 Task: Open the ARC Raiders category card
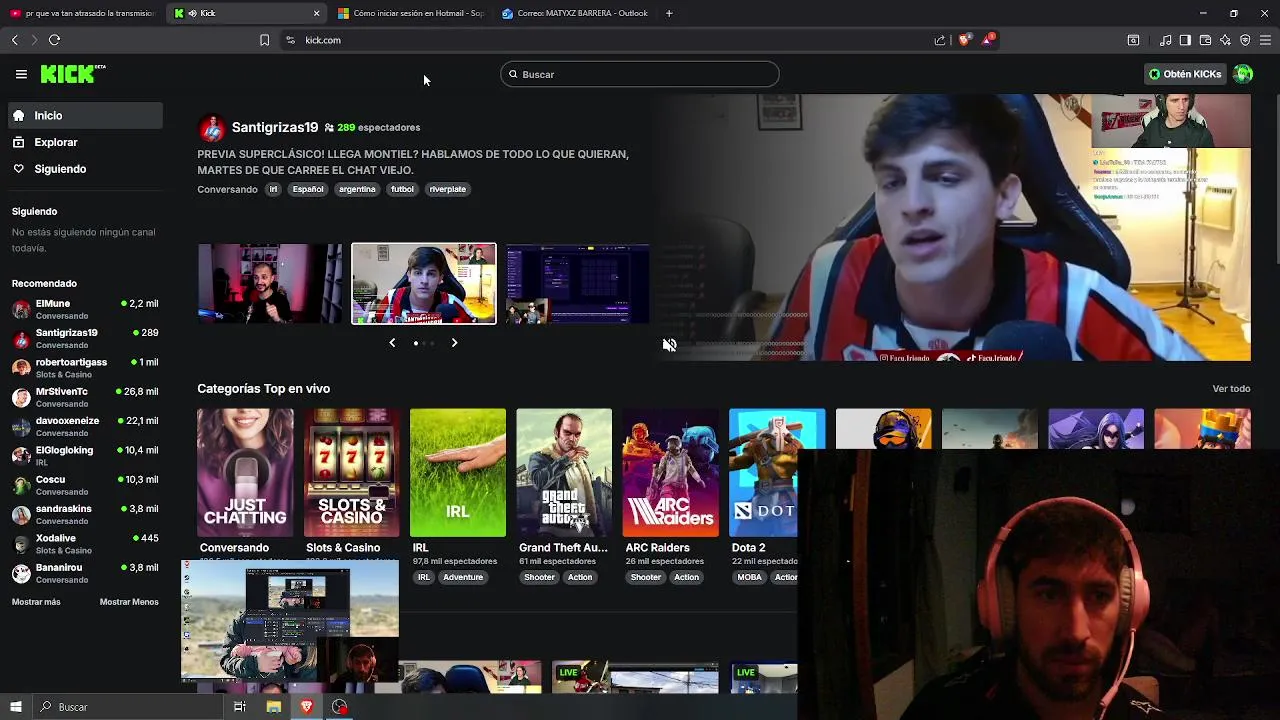point(671,473)
